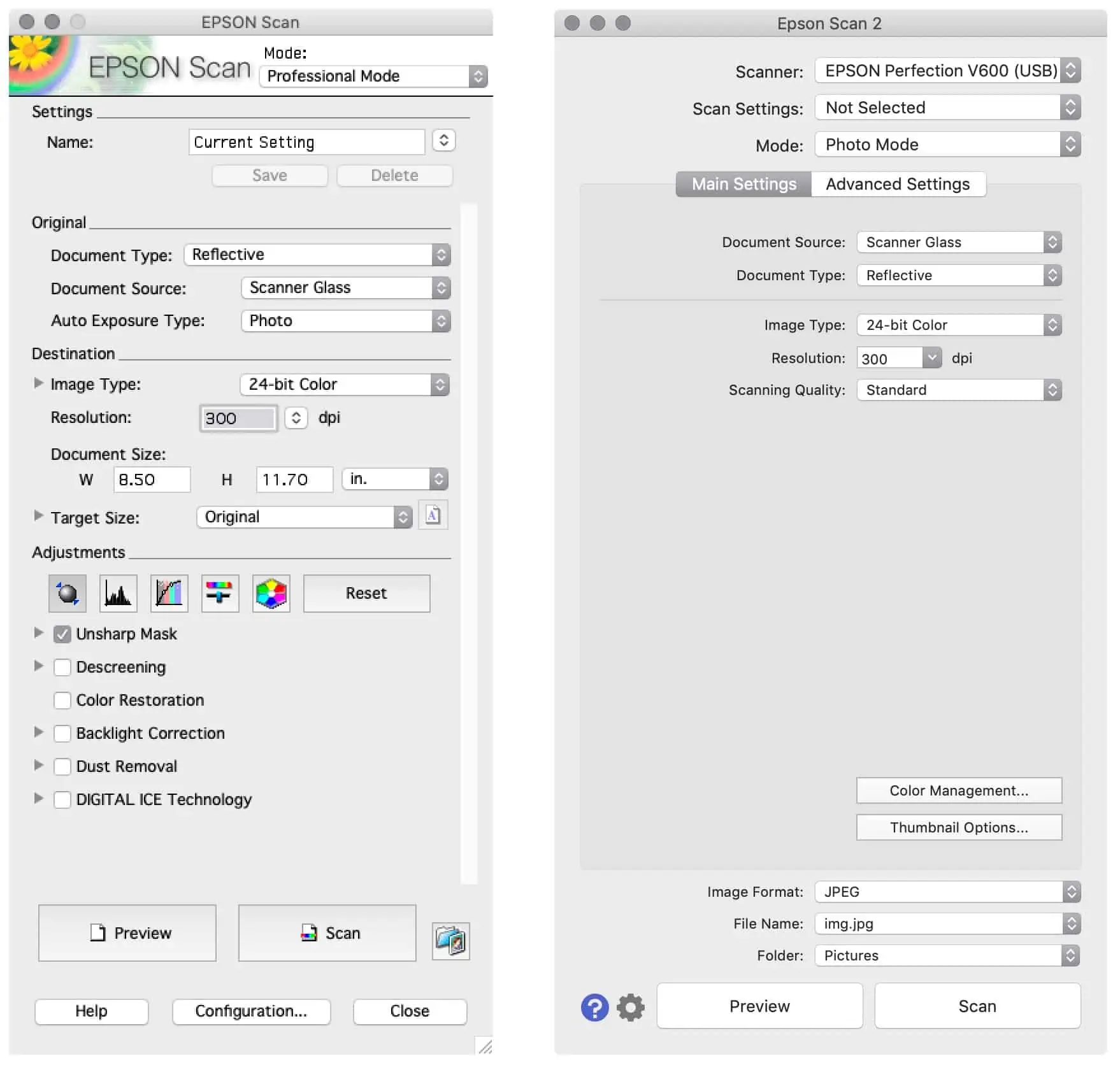This screenshot has width=1120, height=1070.
Task: Open the Image Adjustment sliders tool
Action: click(x=220, y=594)
